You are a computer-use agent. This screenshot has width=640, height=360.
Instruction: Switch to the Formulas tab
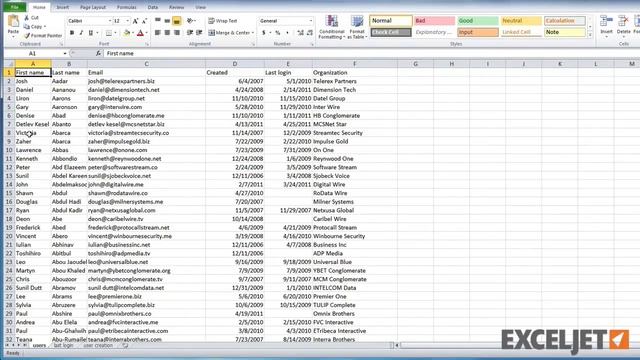(x=127, y=7)
